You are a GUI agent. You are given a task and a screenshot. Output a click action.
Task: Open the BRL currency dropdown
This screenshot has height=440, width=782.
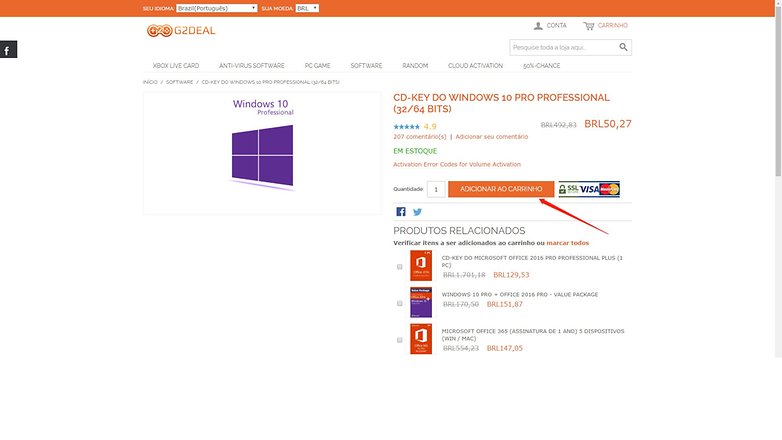click(307, 8)
